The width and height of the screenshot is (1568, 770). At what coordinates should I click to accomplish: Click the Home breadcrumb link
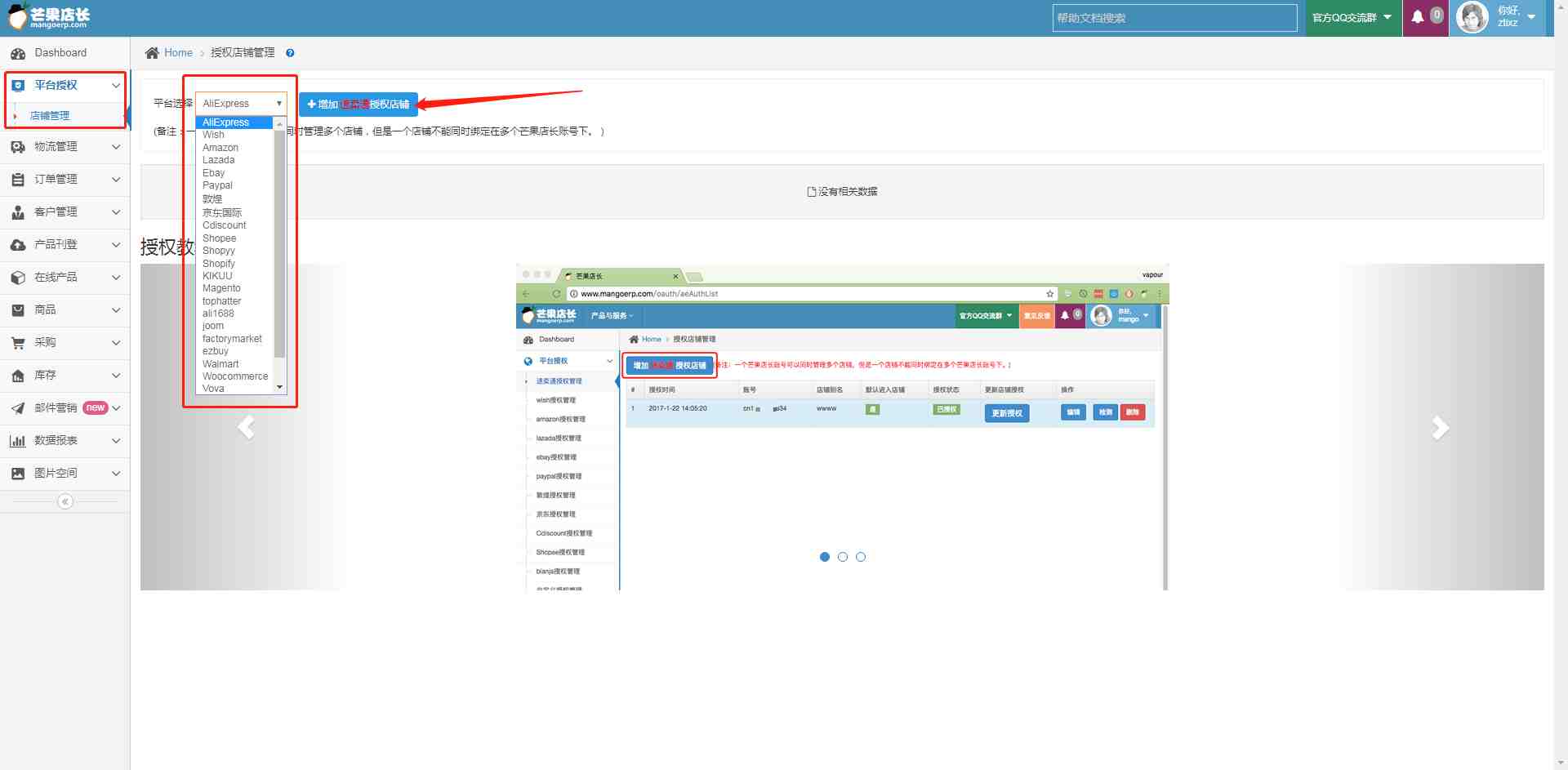click(x=178, y=53)
